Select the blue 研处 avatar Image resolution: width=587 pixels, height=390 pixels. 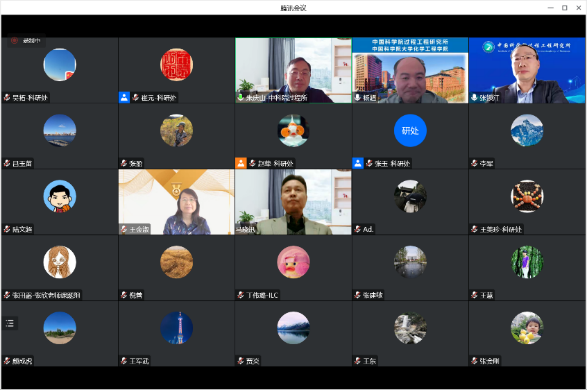410,131
